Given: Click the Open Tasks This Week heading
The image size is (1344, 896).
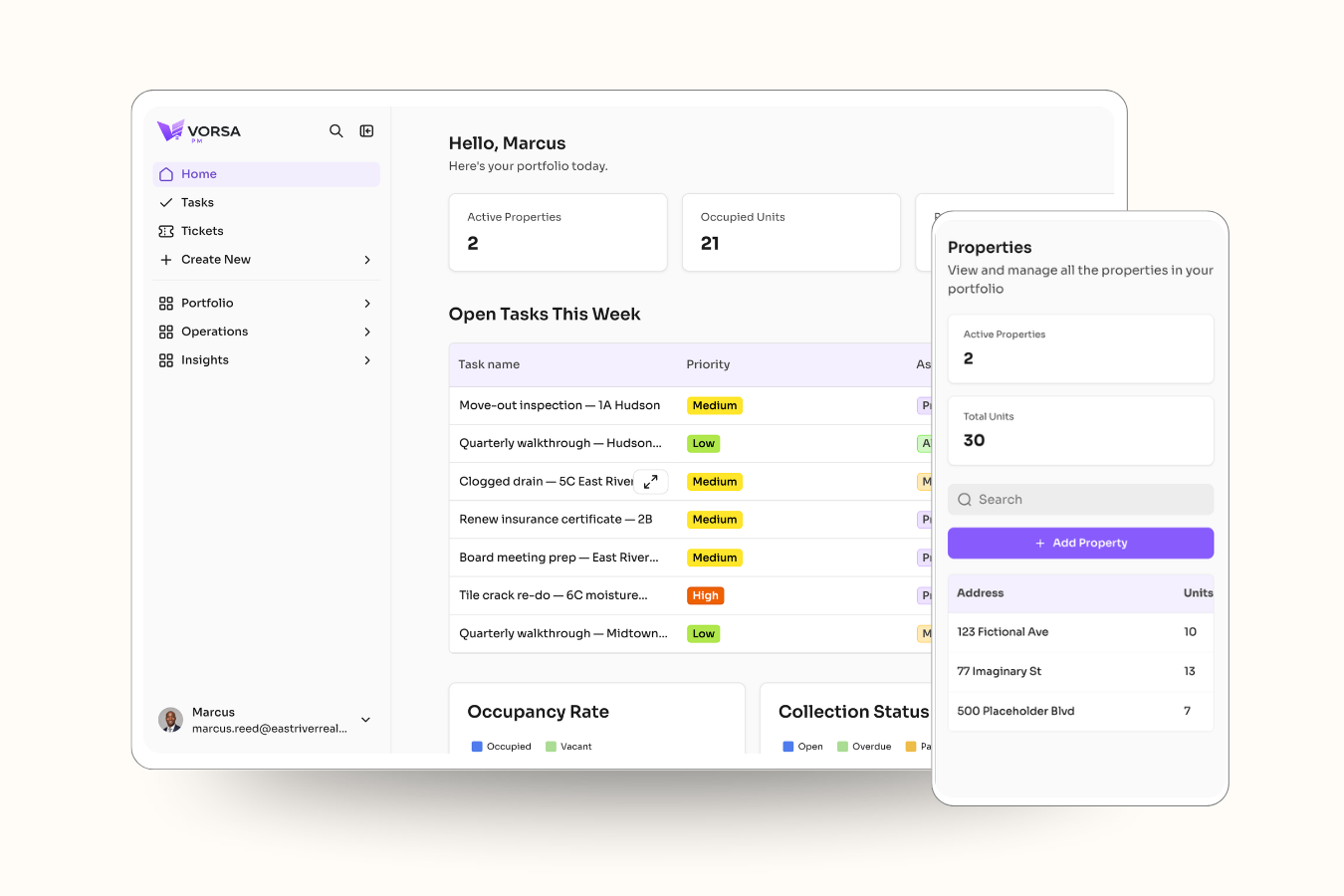Looking at the screenshot, I should point(545,315).
